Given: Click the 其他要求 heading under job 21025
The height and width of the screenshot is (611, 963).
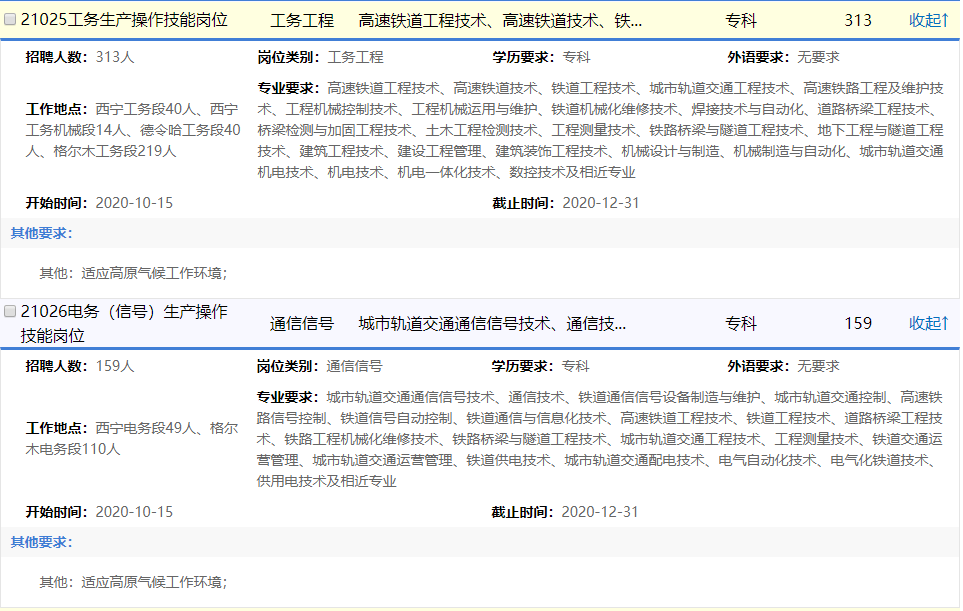Looking at the screenshot, I should pyautogui.click(x=41, y=233).
